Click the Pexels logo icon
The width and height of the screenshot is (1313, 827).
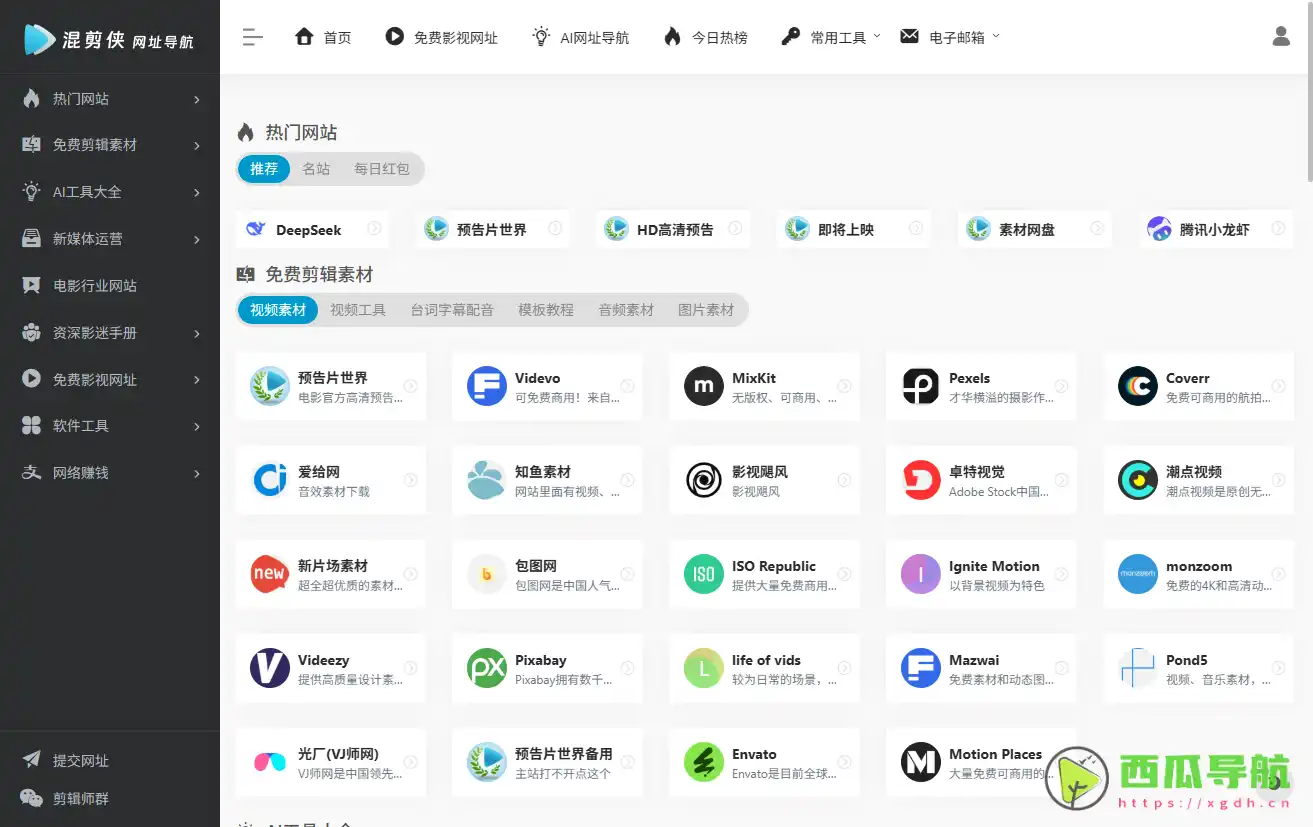pyautogui.click(x=919, y=386)
